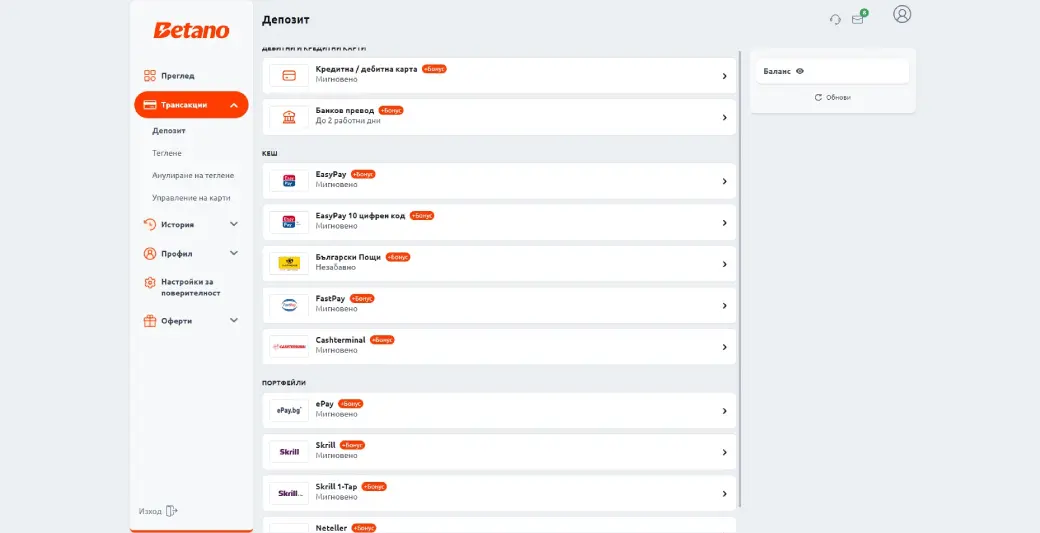Open Български Пощи row arrow
The image size is (1040, 533).
tap(725, 265)
